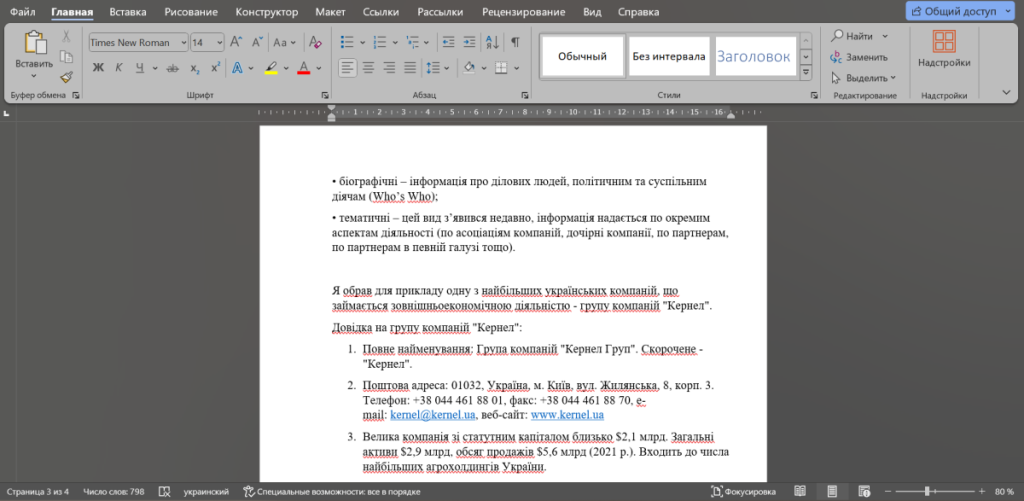This screenshot has height=501, width=1024.
Task: Switch to the Рисование tab
Action: point(190,12)
